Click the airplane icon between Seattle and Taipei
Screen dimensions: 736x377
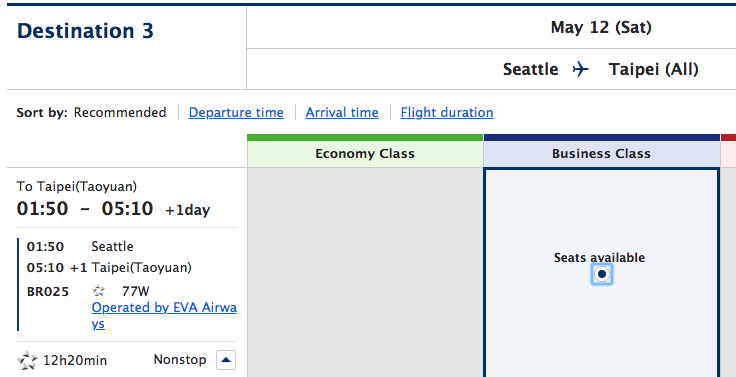click(x=581, y=69)
